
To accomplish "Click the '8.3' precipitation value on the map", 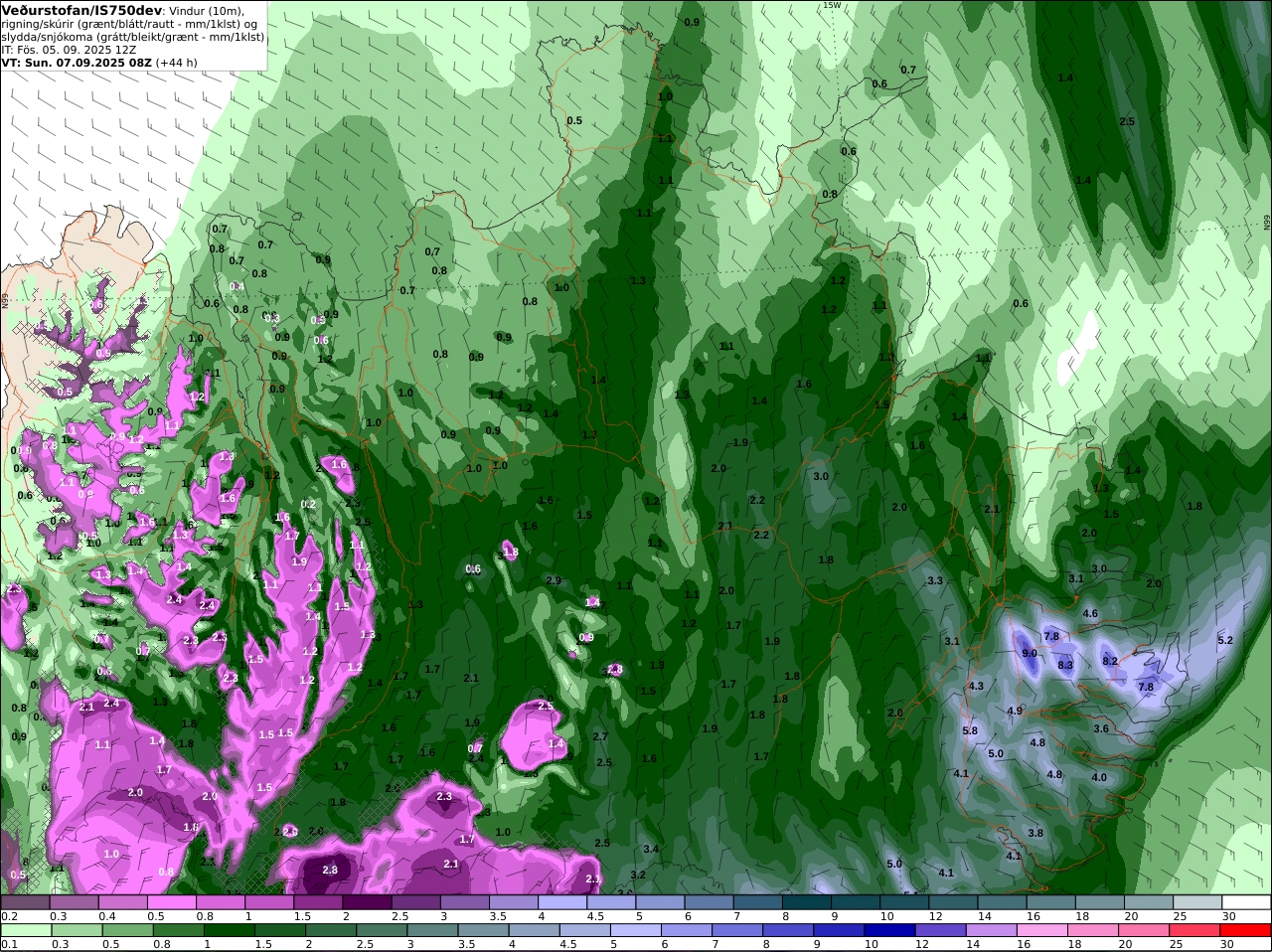I will [x=1065, y=665].
